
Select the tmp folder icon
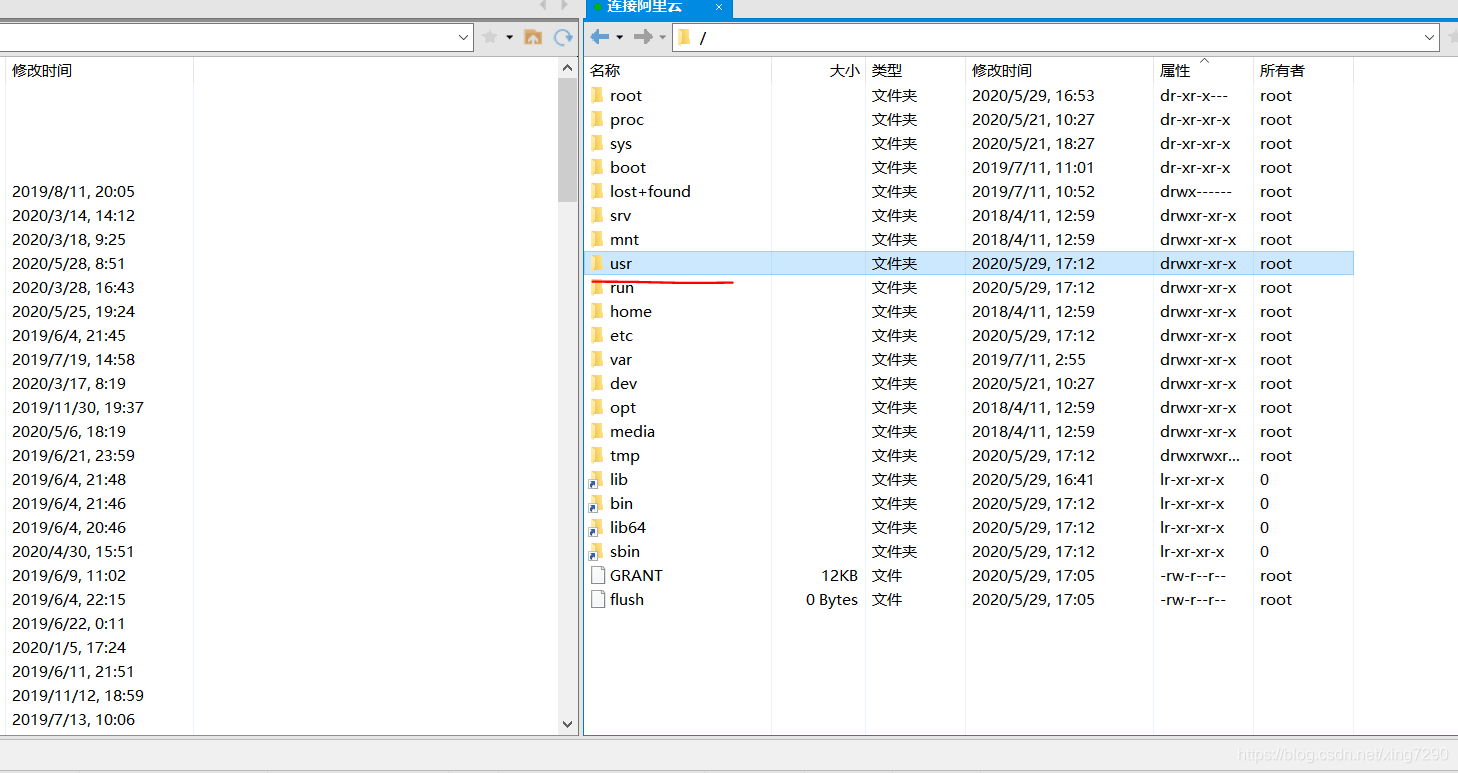point(597,455)
